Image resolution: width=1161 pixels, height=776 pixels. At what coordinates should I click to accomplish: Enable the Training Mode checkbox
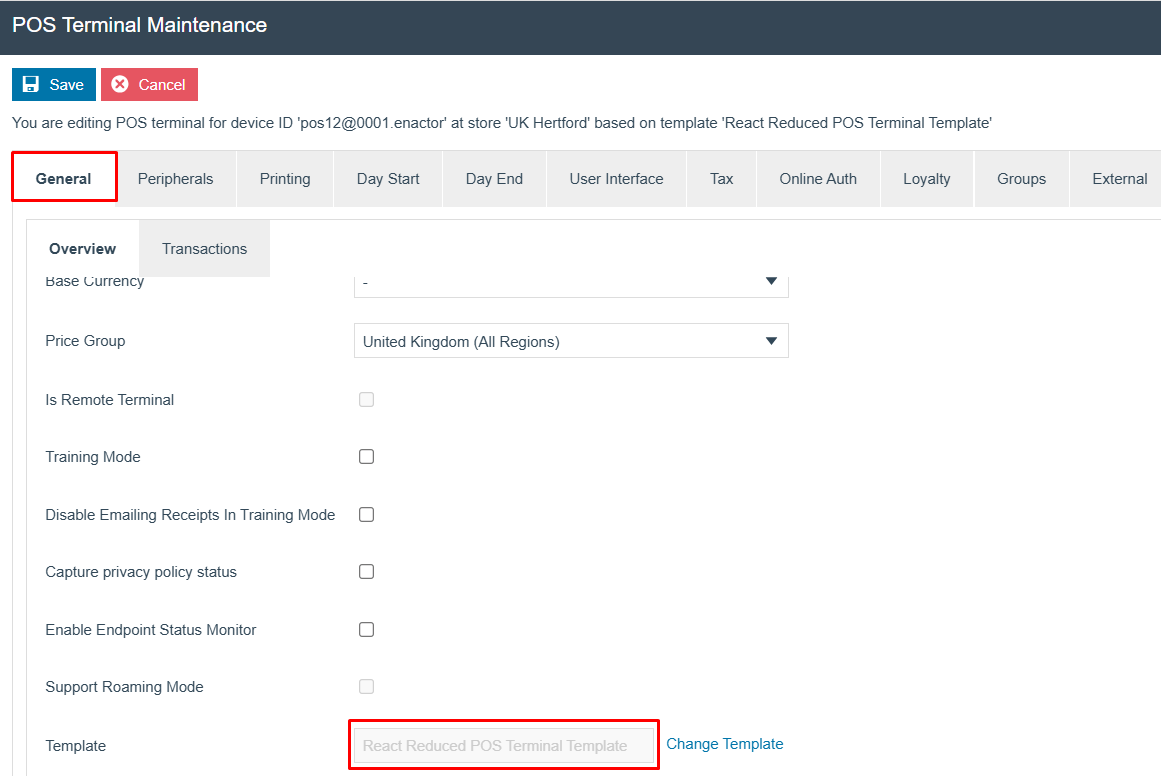[x=366, y=457]
